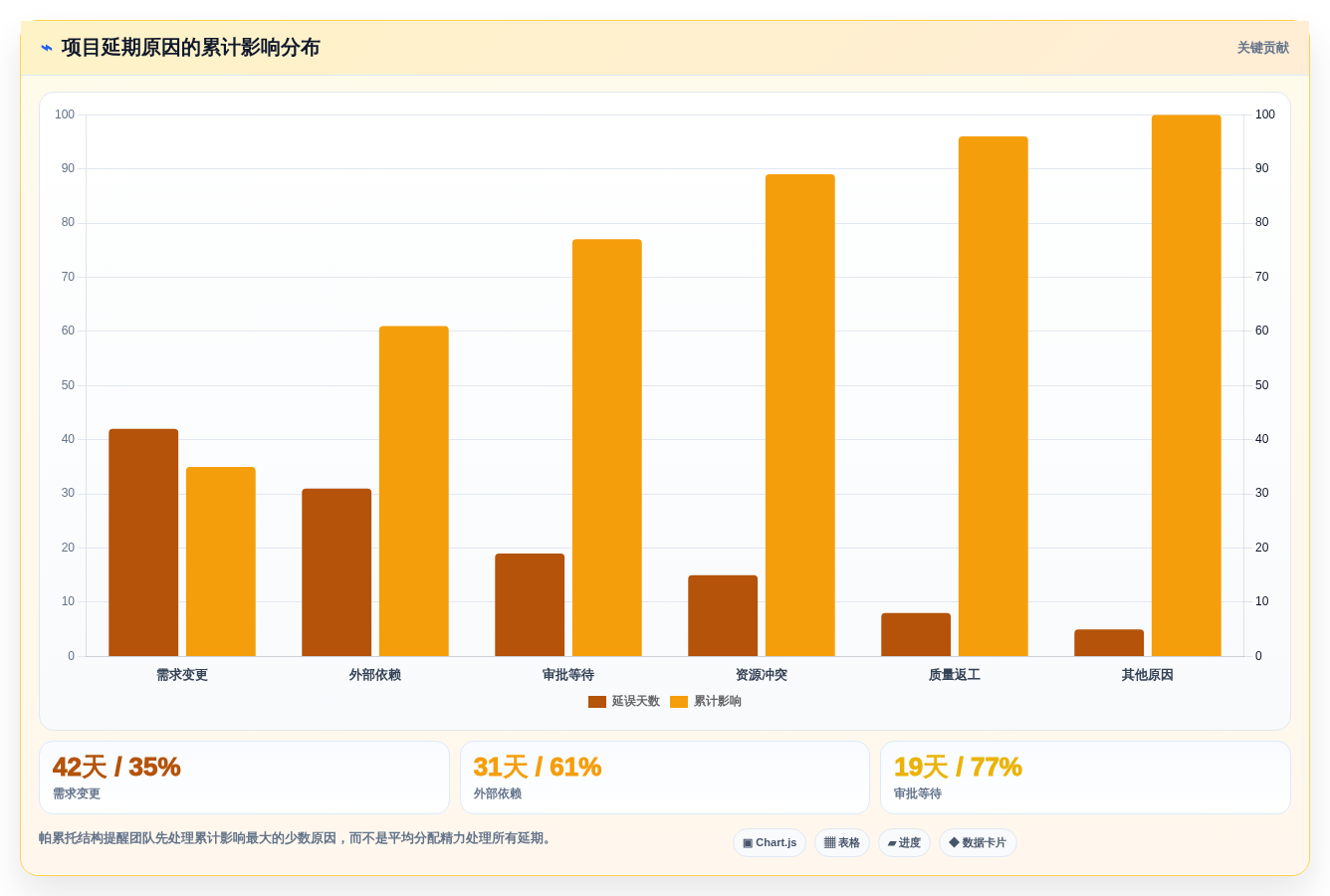Click the 审批等待 x-axis label

coord(568,675)
